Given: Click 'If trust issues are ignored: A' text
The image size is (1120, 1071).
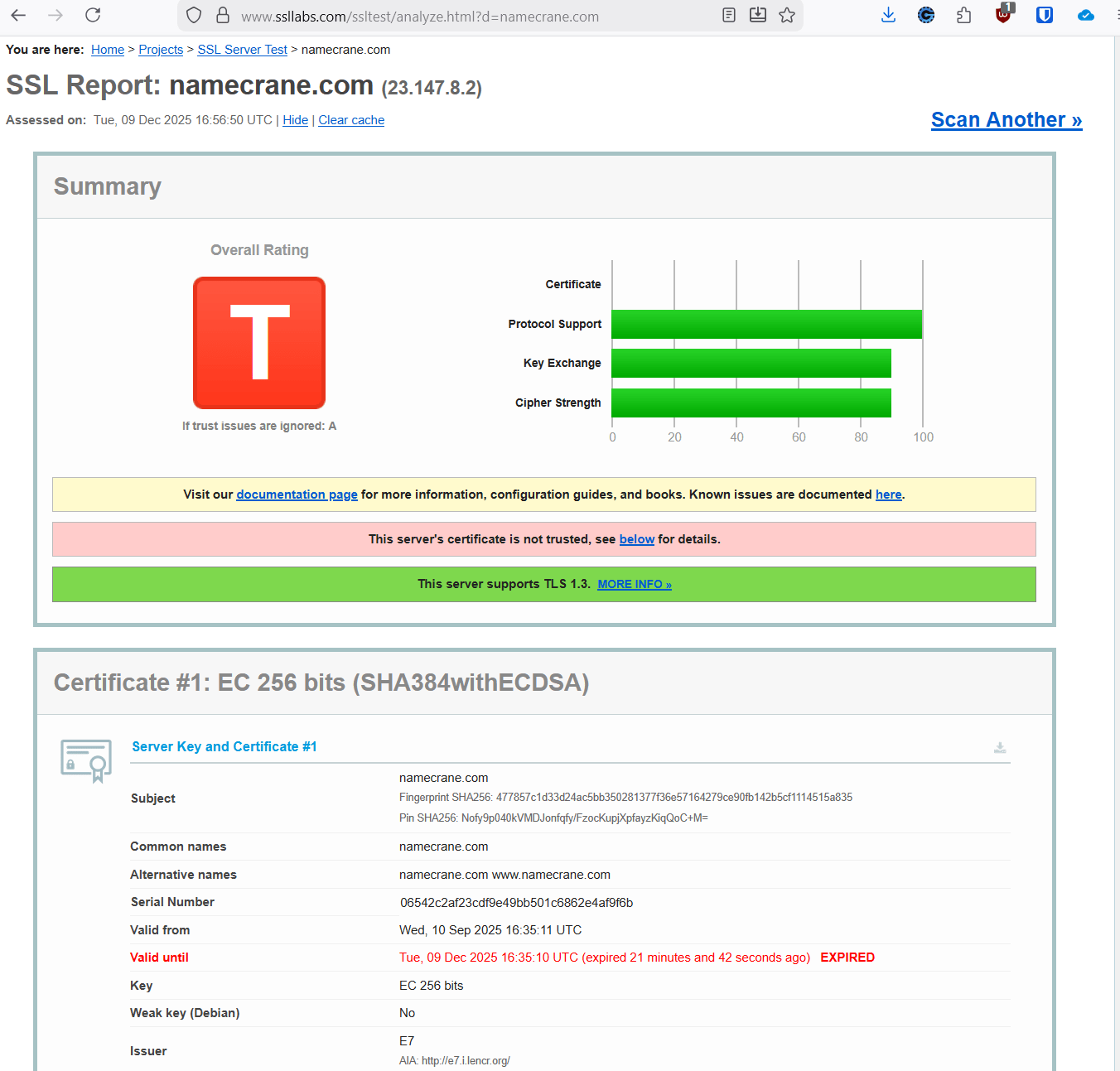Looking at the screenshot, I should [259, 426].
